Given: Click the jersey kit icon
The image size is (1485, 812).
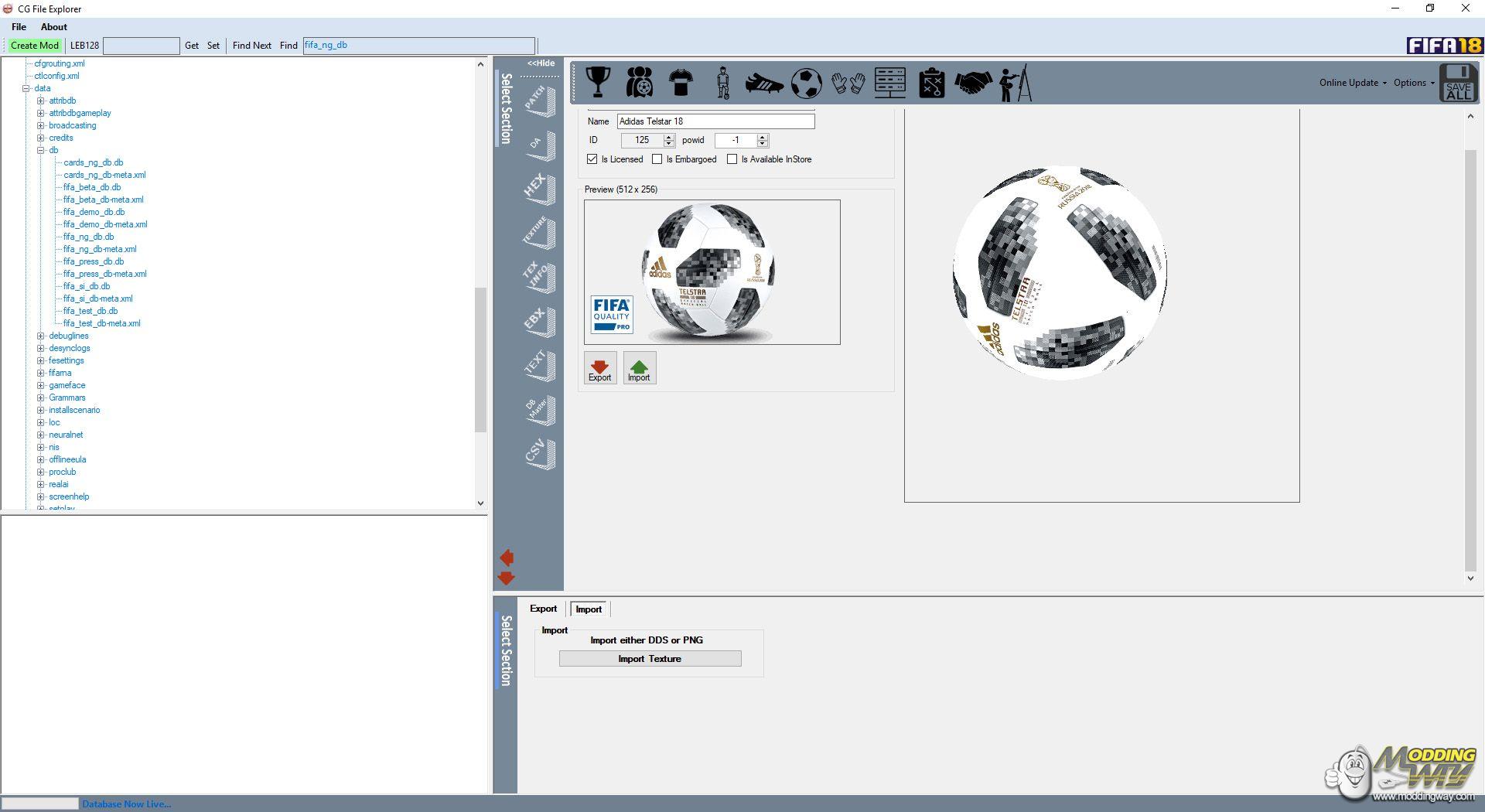Looking at the screenshot, I should pos(681,82).
